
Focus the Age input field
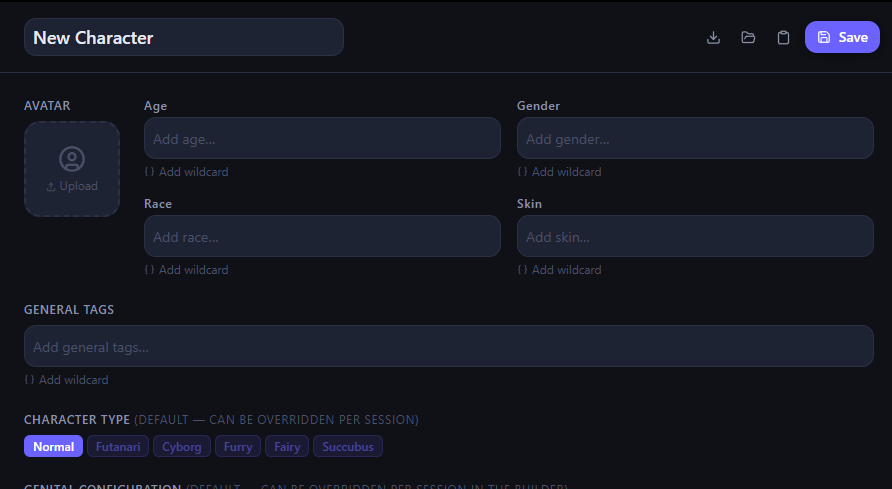coord(322,138)
